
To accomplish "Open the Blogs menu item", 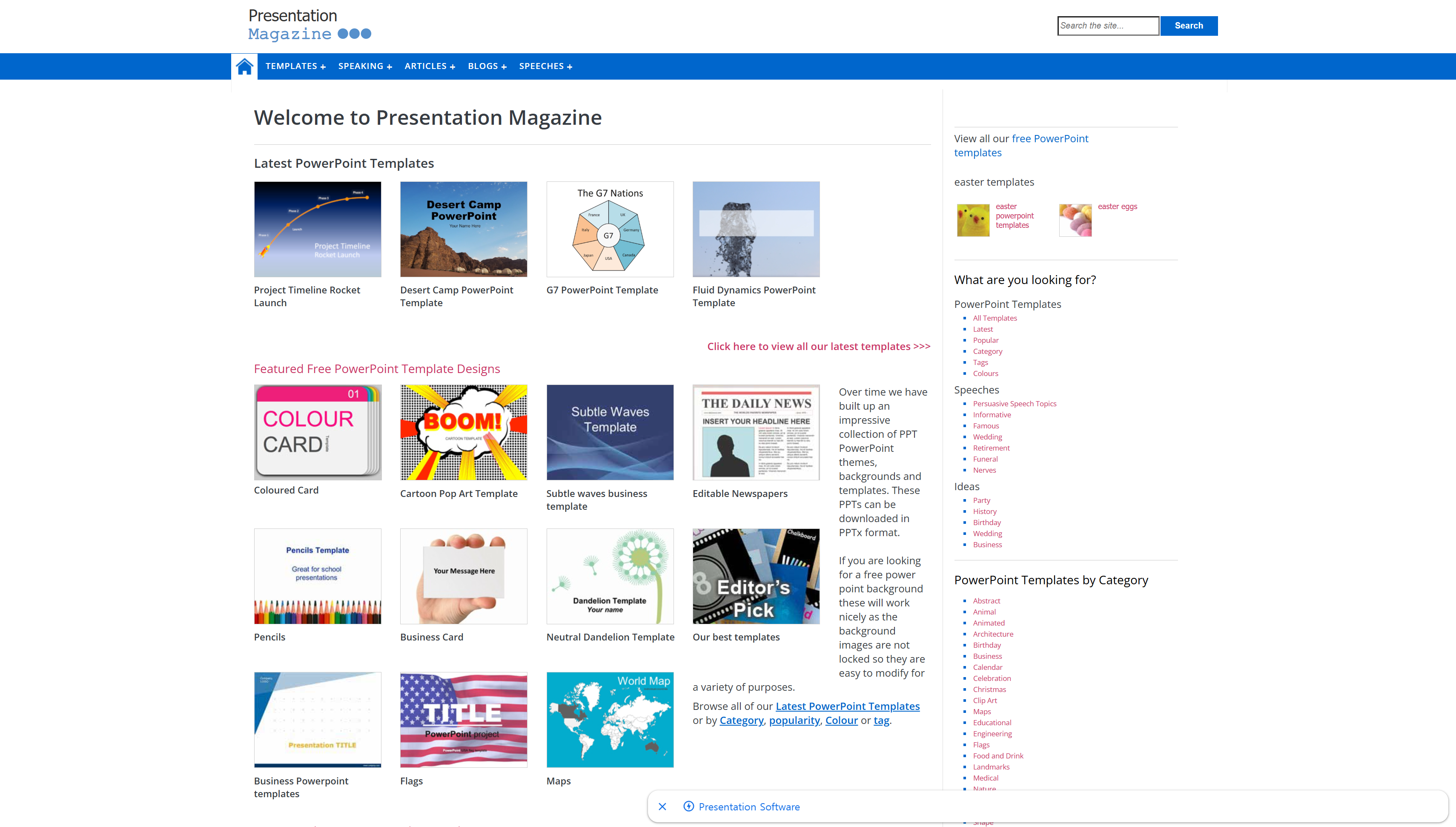I will tap(487, 66).
